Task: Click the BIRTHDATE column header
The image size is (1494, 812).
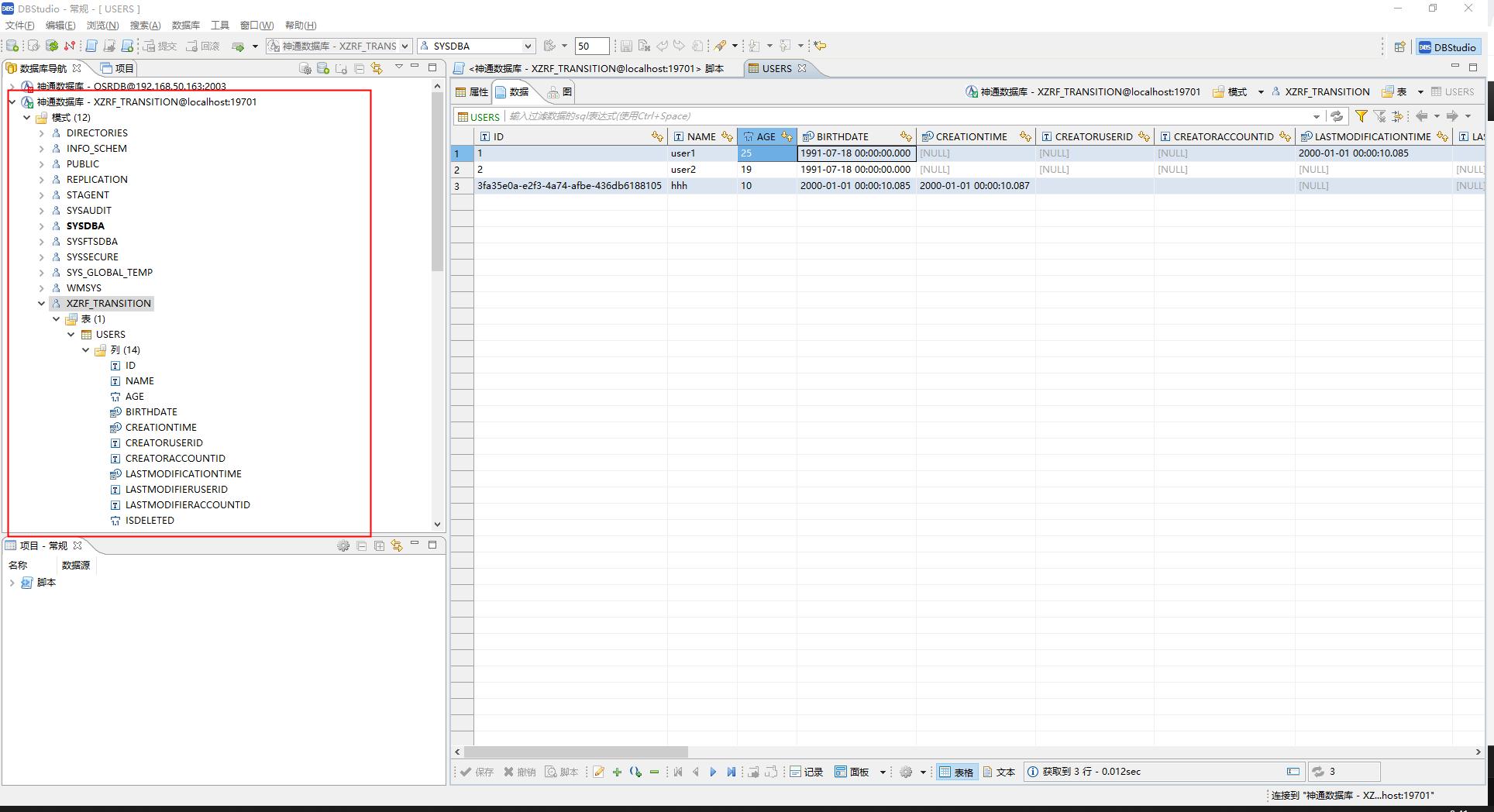Action: (856, 136)
